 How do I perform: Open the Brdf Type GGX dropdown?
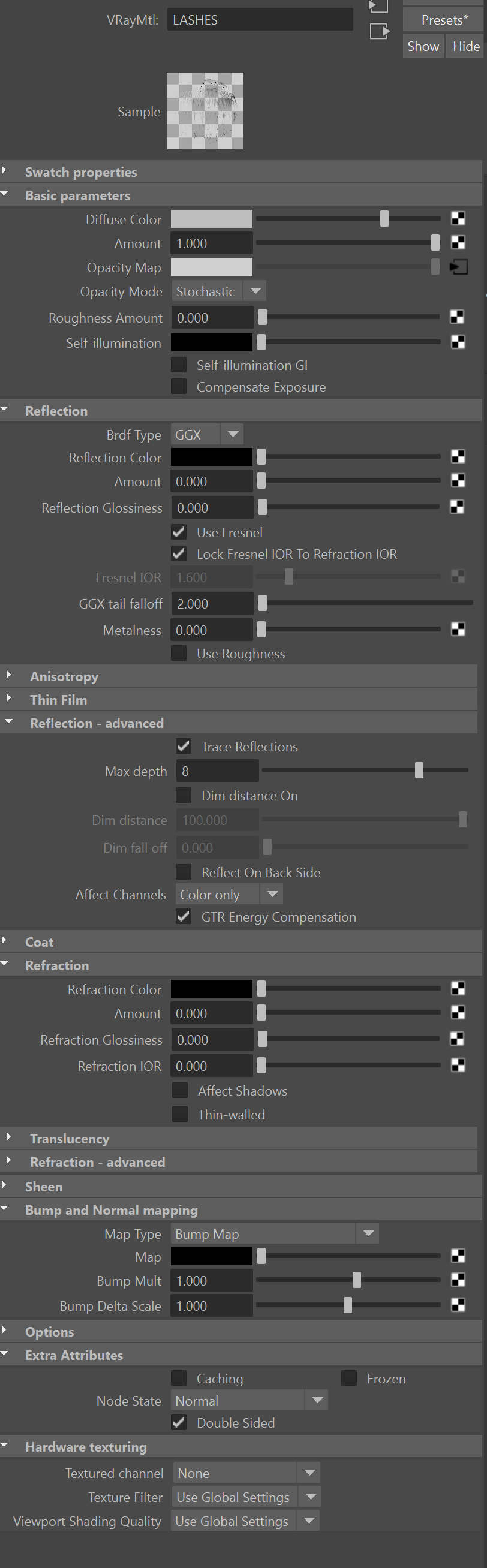207,434
